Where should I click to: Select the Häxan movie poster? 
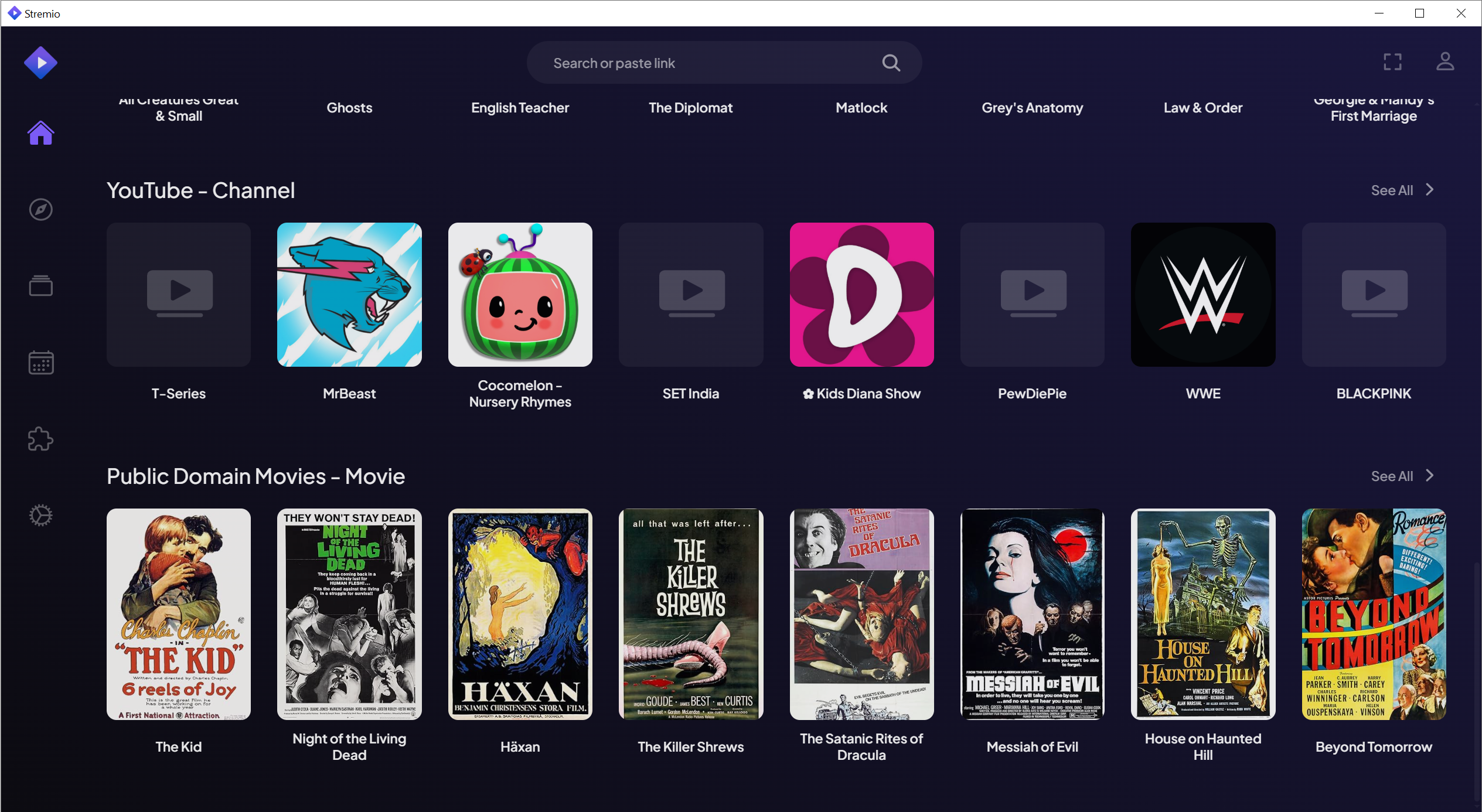click(x=520, y=614)
